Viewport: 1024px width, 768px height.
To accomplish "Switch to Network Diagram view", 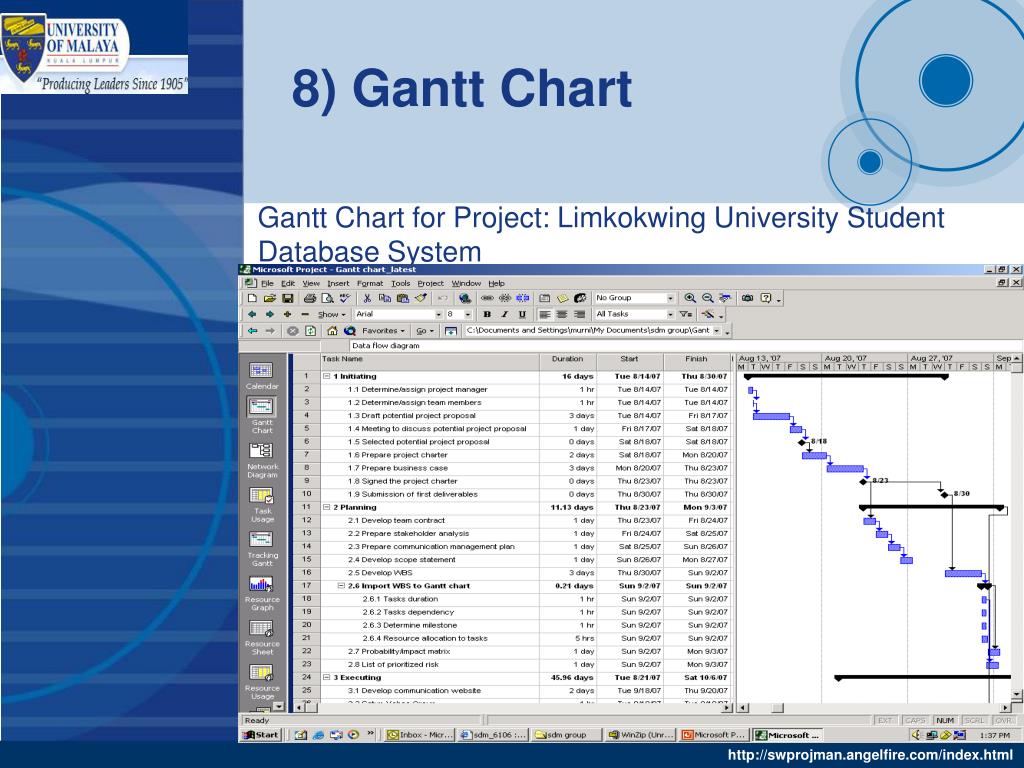I will pyautogui.click(x=262, y=460).
